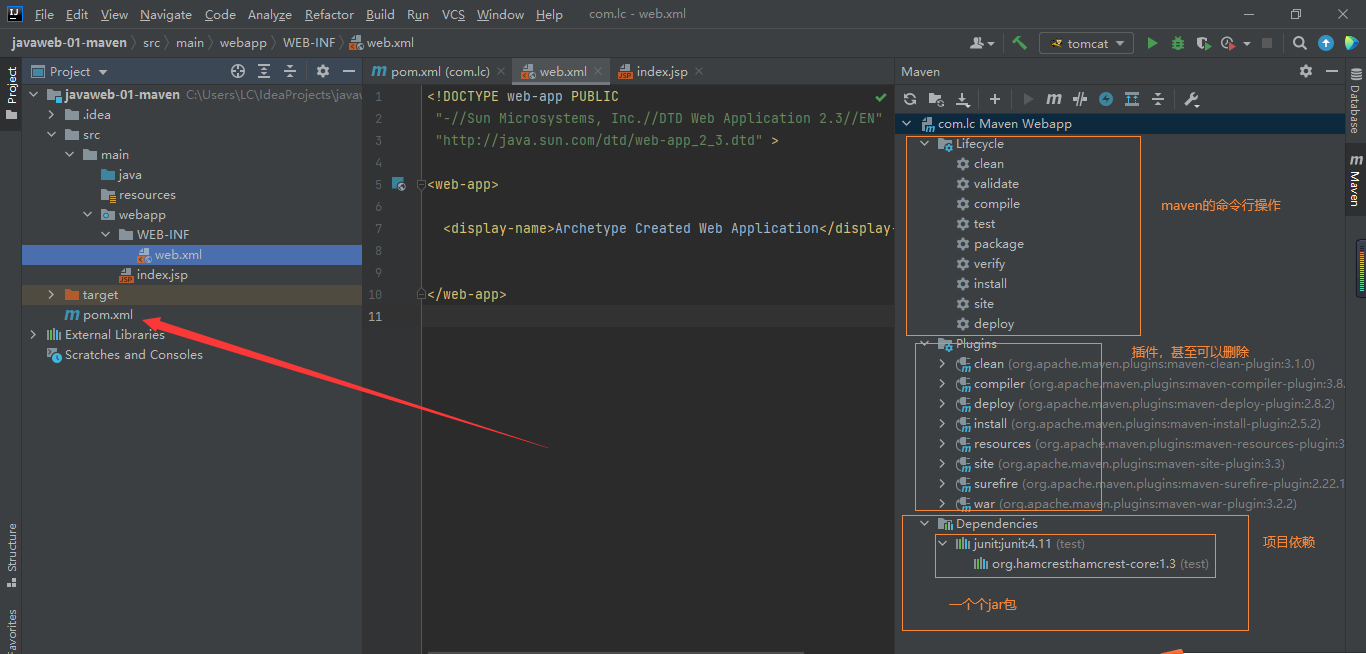Hide the Maven tool window

click(x=1332, y=71)
